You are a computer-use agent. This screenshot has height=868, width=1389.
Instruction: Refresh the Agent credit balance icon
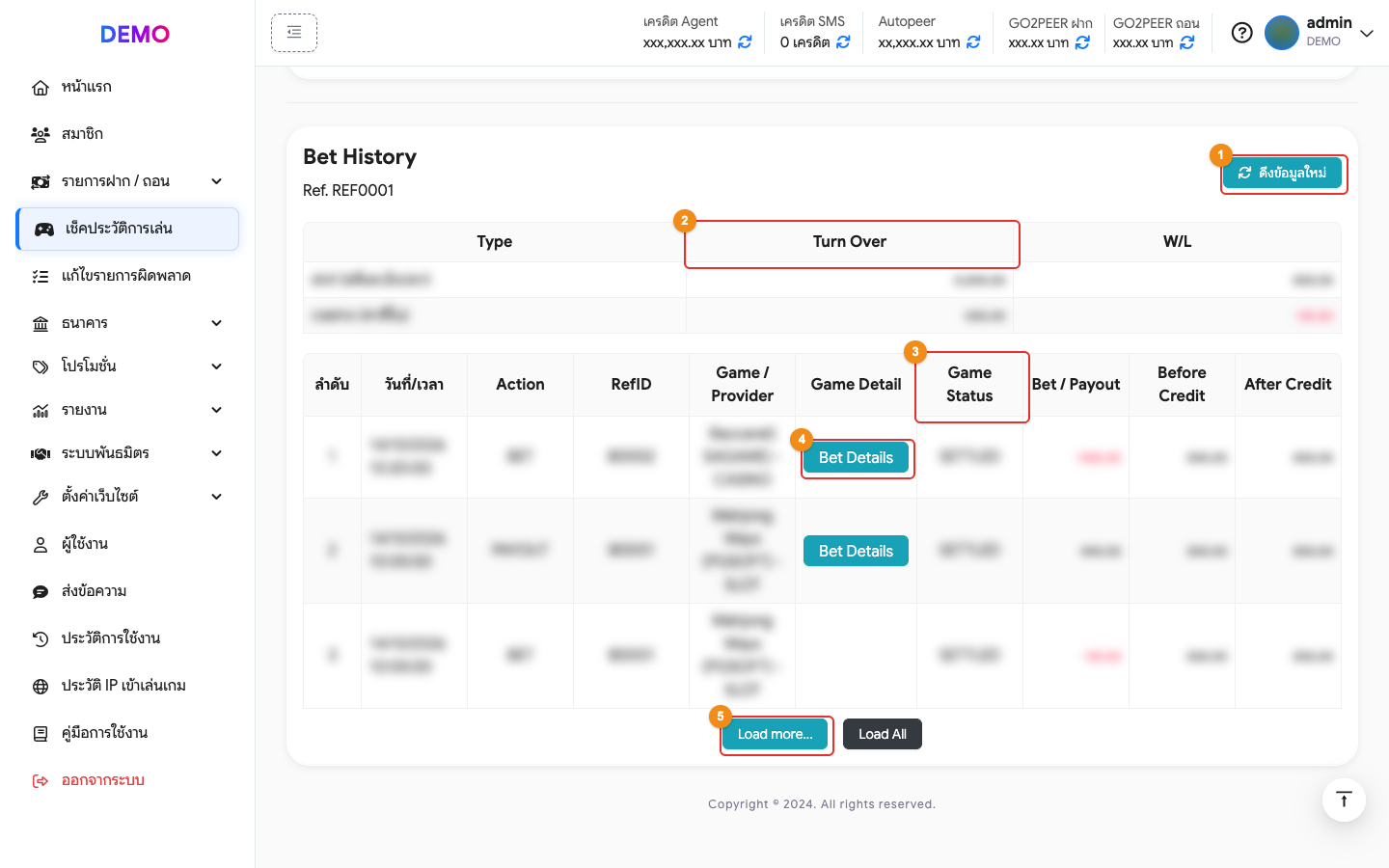(745, 42)
